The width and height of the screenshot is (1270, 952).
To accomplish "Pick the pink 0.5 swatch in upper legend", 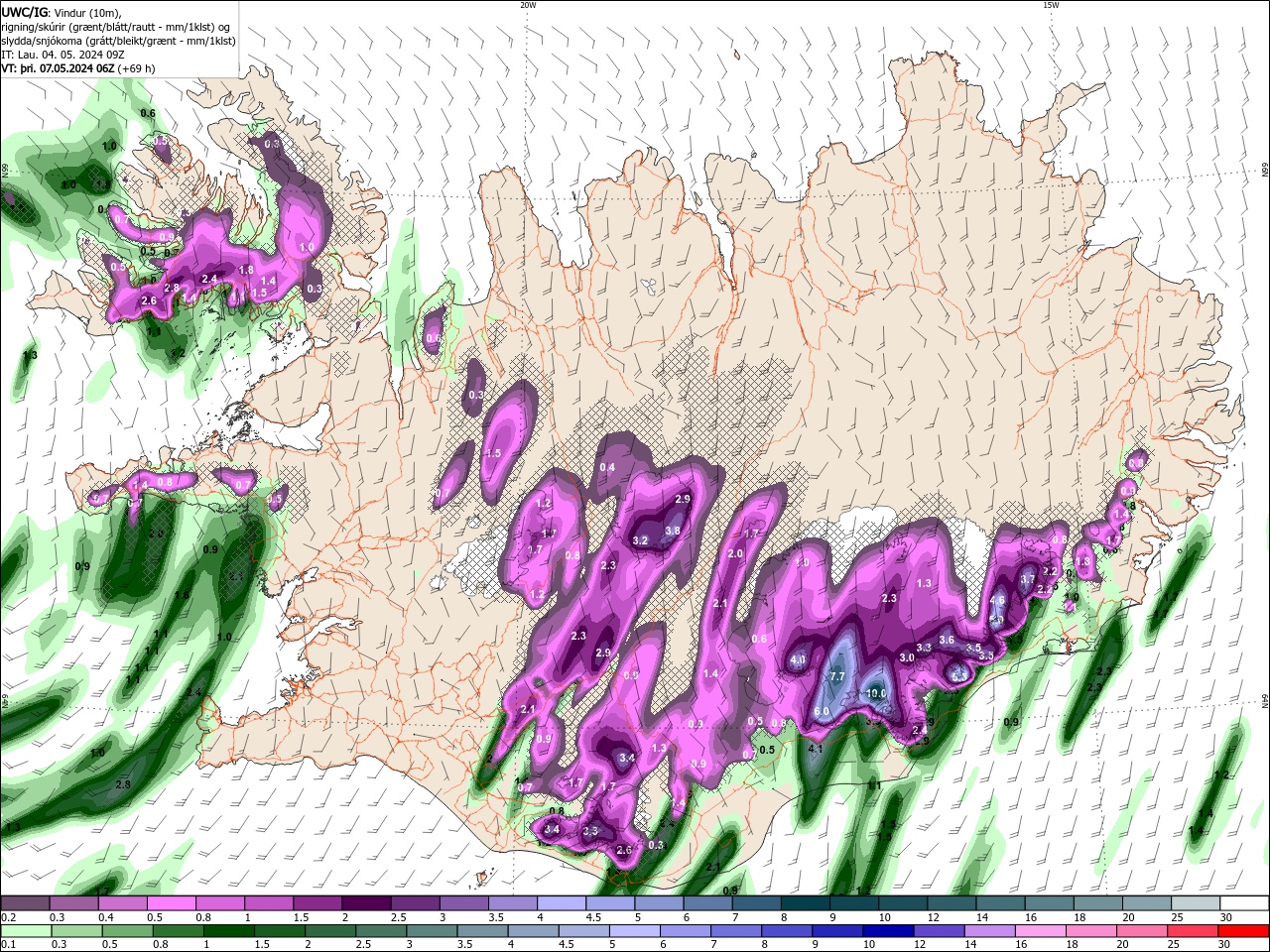I will (x=172, y=903).
